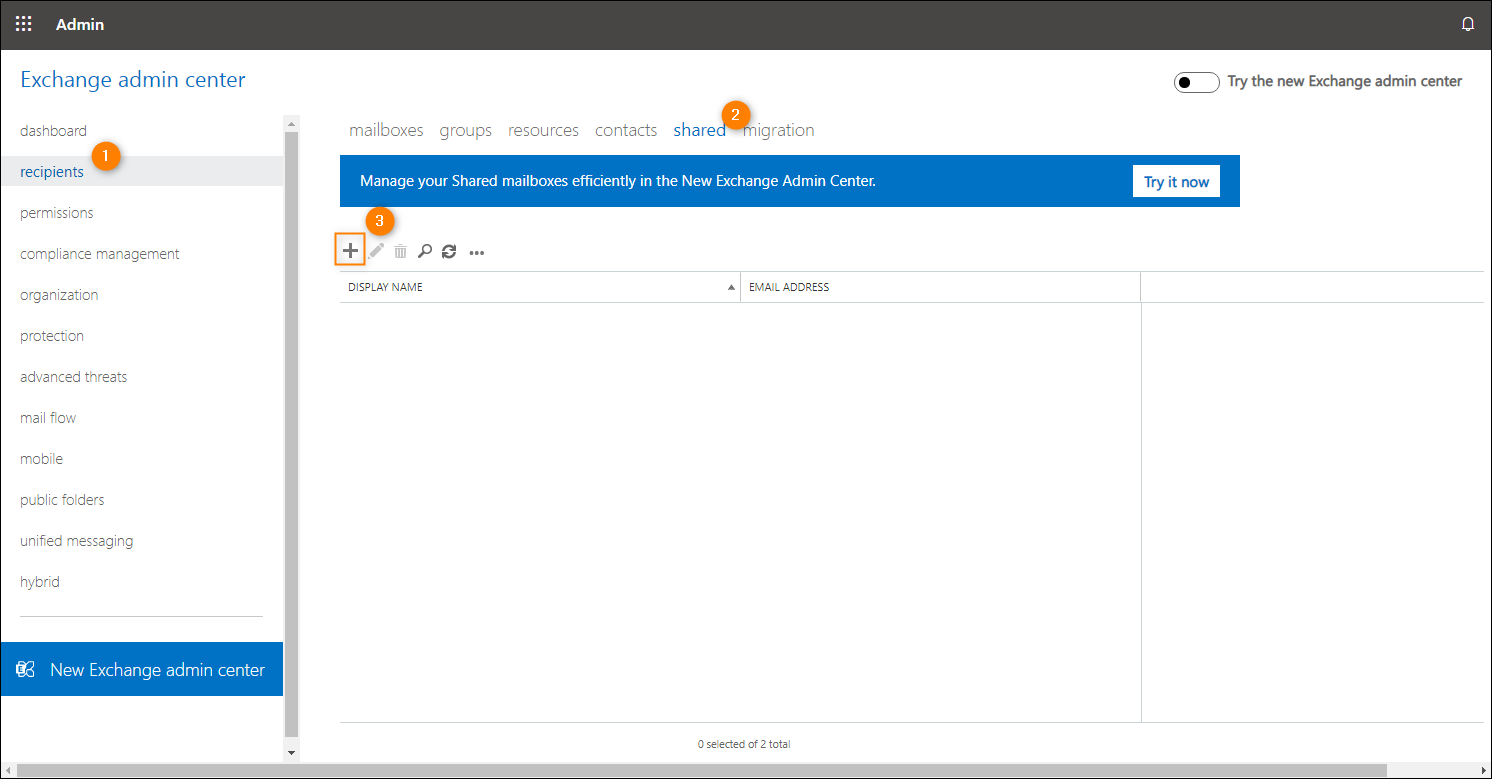Open dashboard in the left navigation
The height and width of the screenshot is (779, 1492).
coord(53,130)
